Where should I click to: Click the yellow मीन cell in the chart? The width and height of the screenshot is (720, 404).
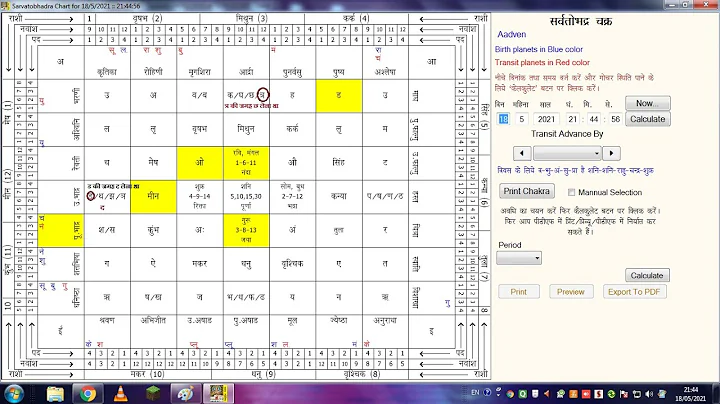point(153,196)
